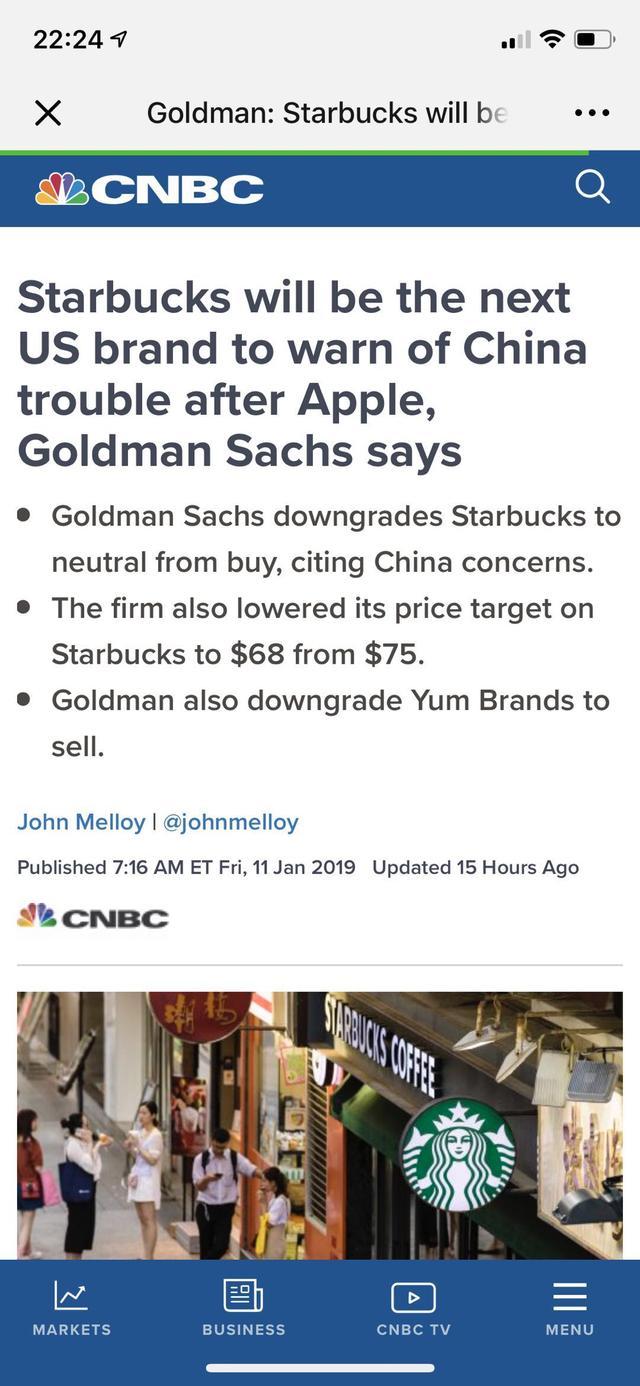
Task: Close the in-app browser with X
Action: (48, 113)
